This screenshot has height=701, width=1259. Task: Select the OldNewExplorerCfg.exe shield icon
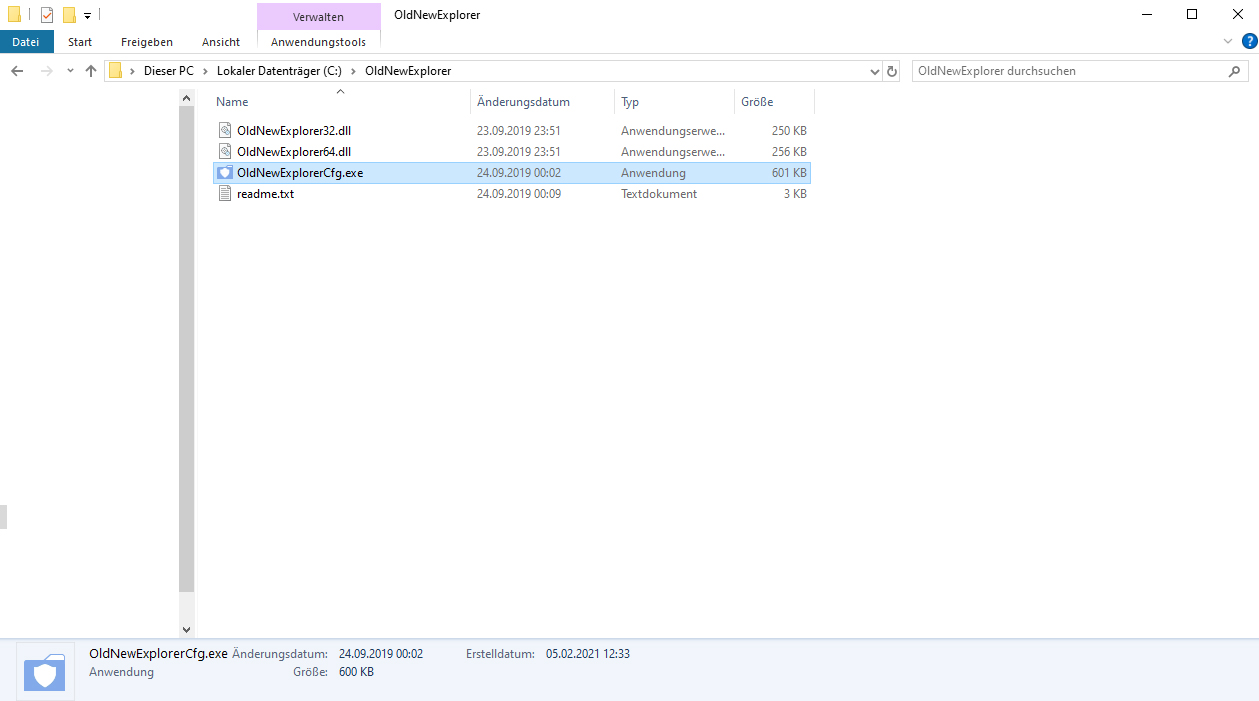(x=225, y=172)
